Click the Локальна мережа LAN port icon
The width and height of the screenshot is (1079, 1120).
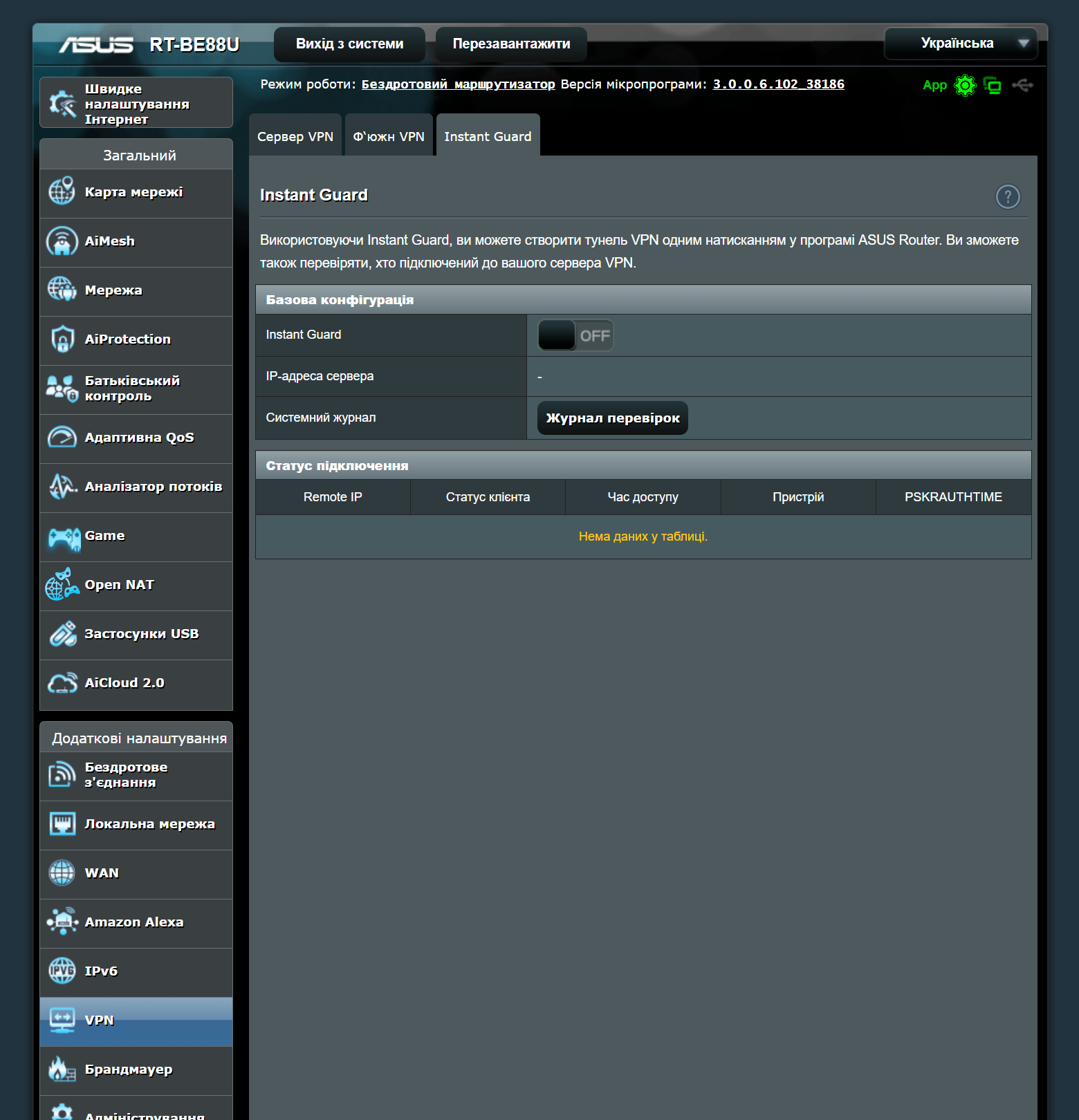click(x=62, y=823)
